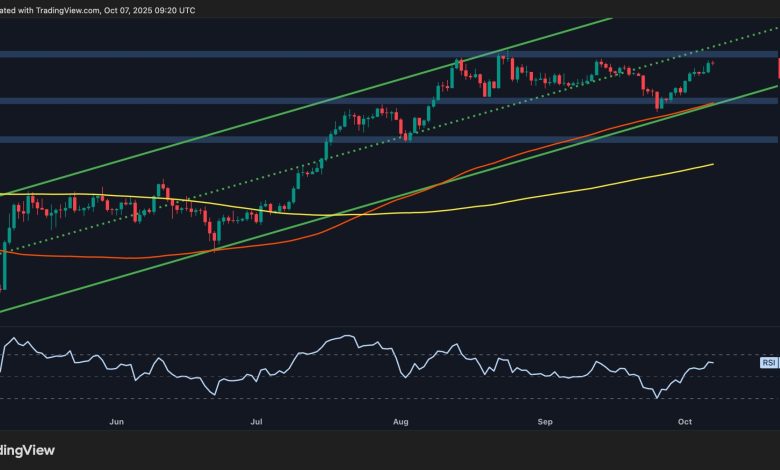Click the RSI indicator label
The width and height of the screenshot is (780, 470).
(769, 363)
